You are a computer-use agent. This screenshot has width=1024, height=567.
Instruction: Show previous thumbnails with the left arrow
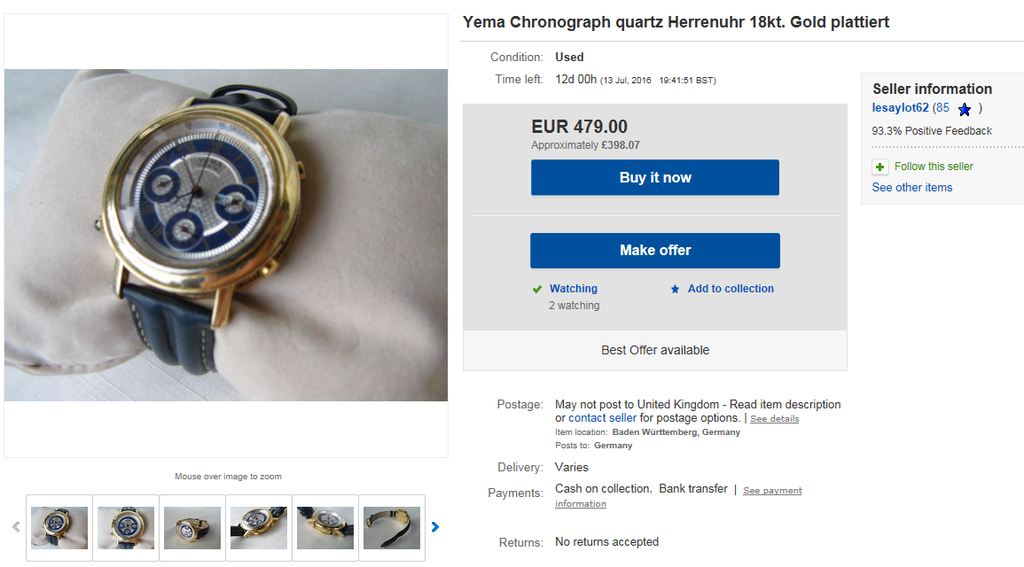point(15,527)
